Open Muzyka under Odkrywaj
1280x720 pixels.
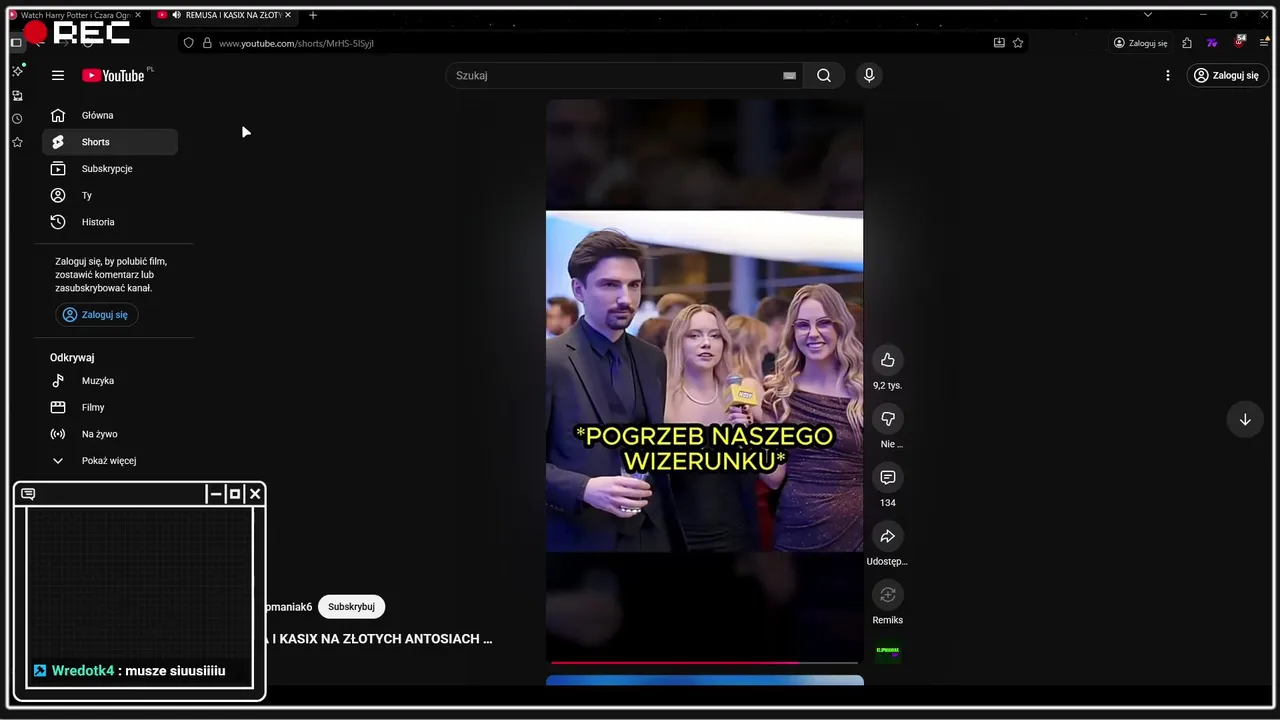coord(110,381)
